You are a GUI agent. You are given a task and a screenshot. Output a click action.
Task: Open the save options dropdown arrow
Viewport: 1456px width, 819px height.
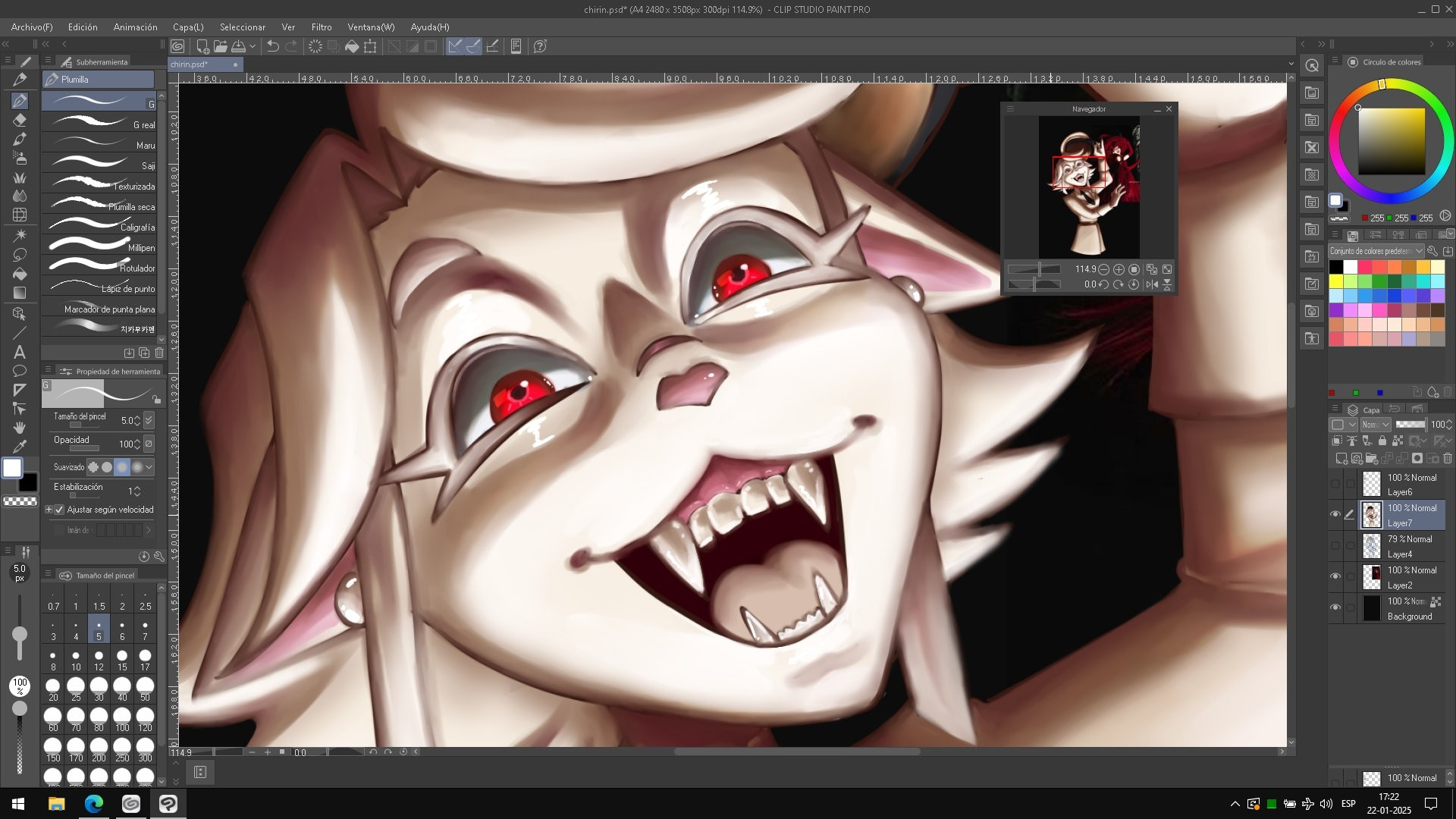pos(253,46)
